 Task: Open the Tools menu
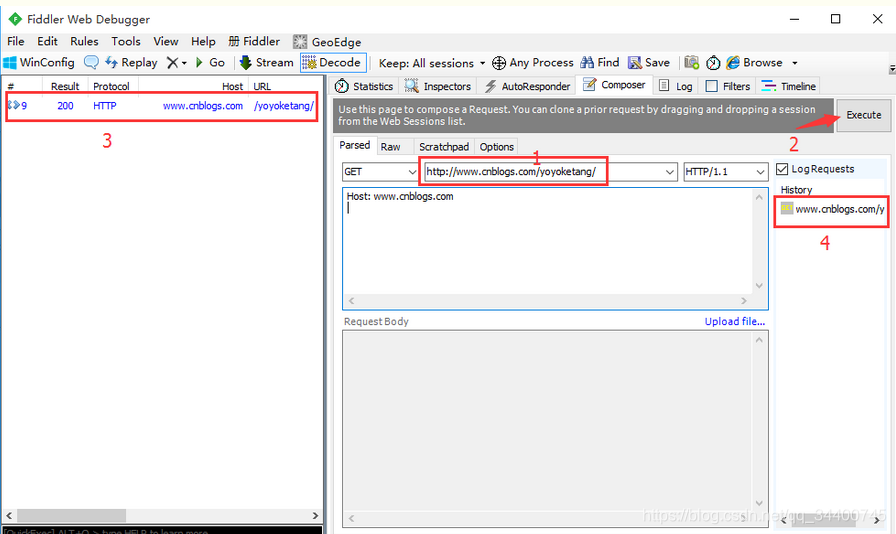click(126, 41)
